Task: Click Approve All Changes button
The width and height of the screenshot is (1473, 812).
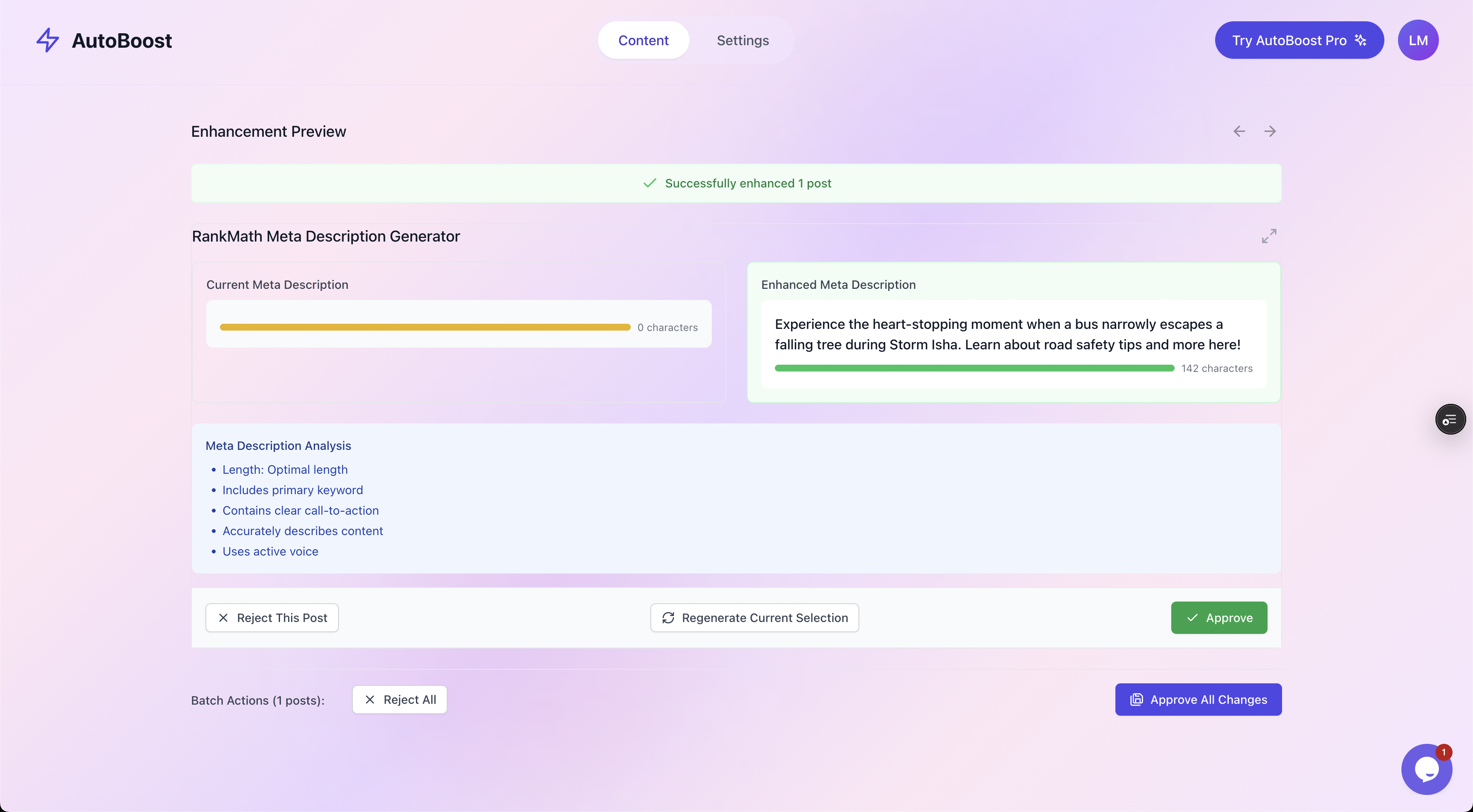Action: coord(1199,700)
